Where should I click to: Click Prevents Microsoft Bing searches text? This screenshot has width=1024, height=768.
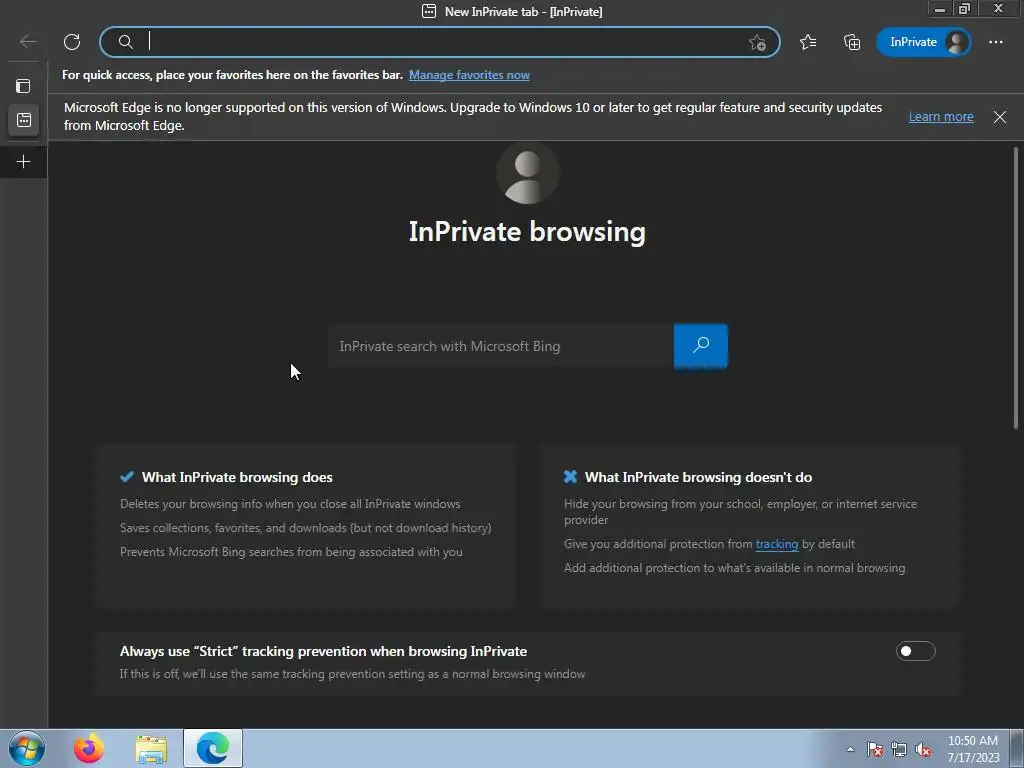click(x=291, y=552)
